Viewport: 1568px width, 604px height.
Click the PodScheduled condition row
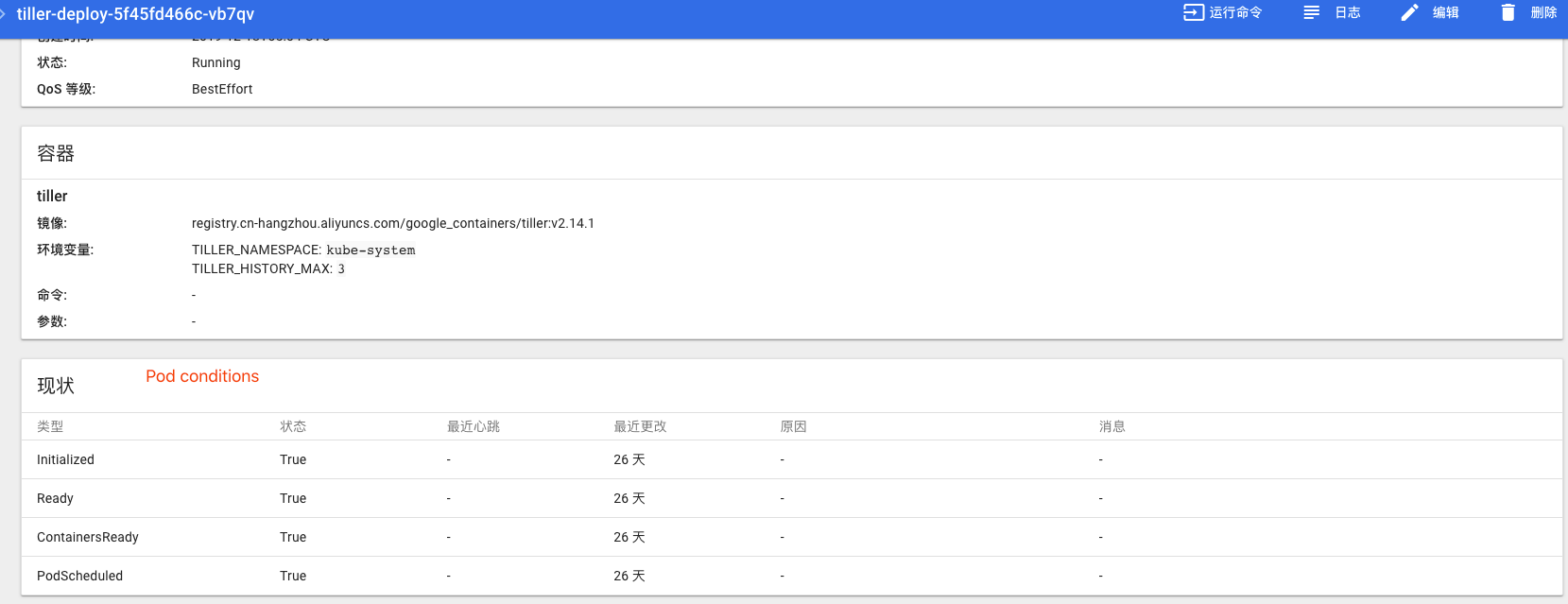[792, 576]
